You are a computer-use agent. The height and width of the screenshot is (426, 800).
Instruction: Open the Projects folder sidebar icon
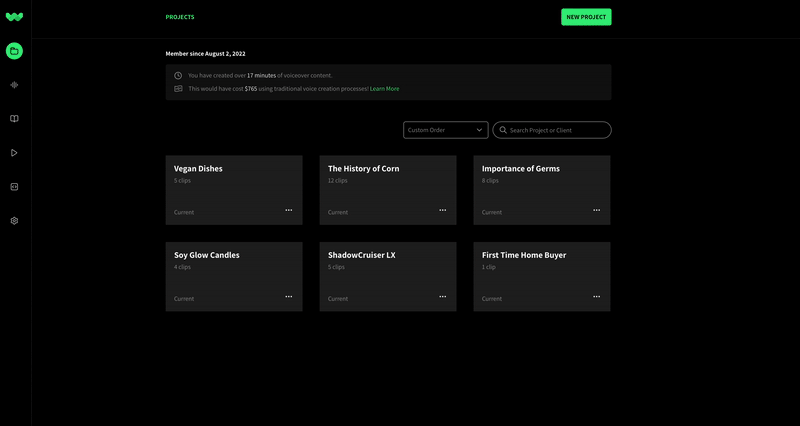click(x=14, y=51)
